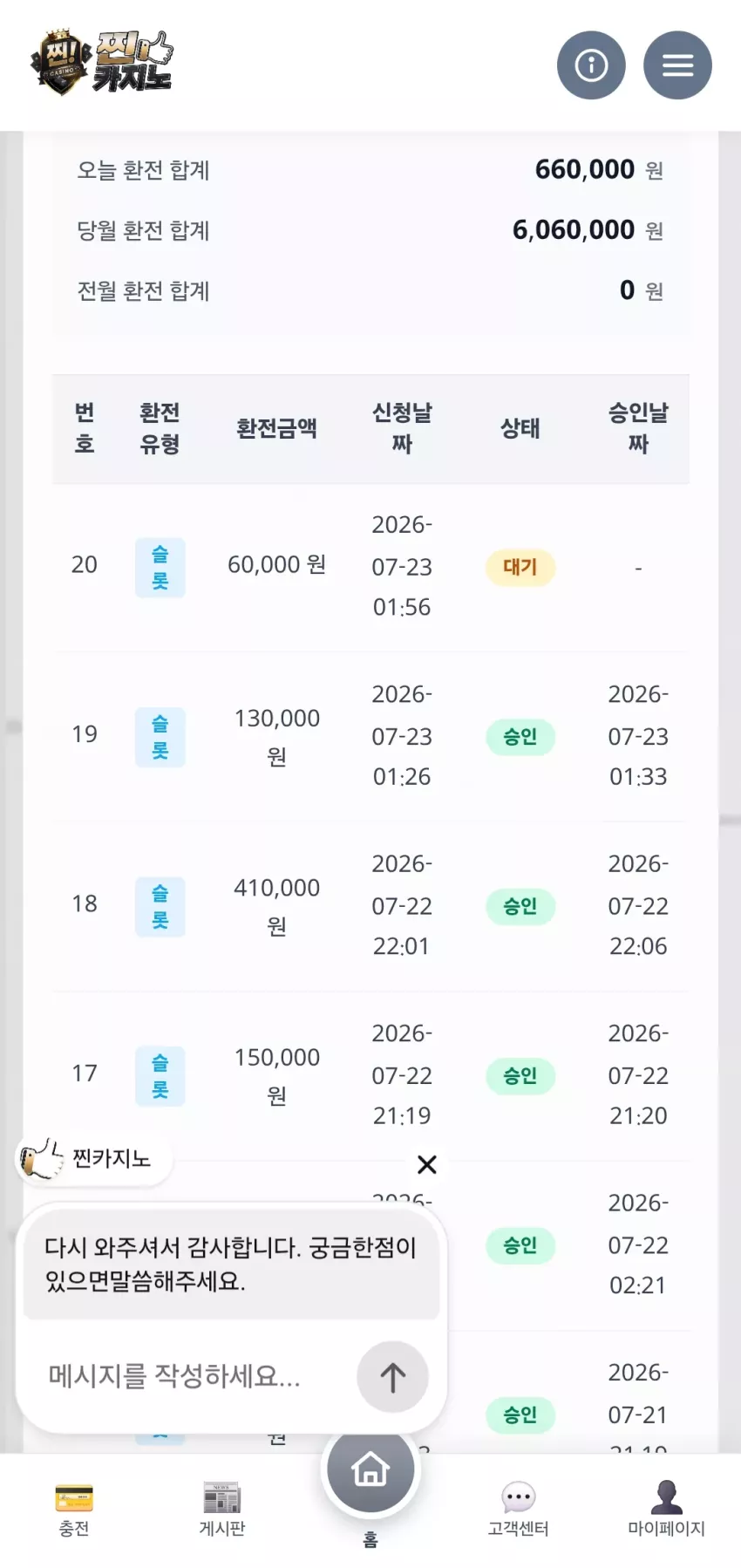Tap the 찐카지노 logo in header
The image size is (741, 1568).
[x=102, y=63]
